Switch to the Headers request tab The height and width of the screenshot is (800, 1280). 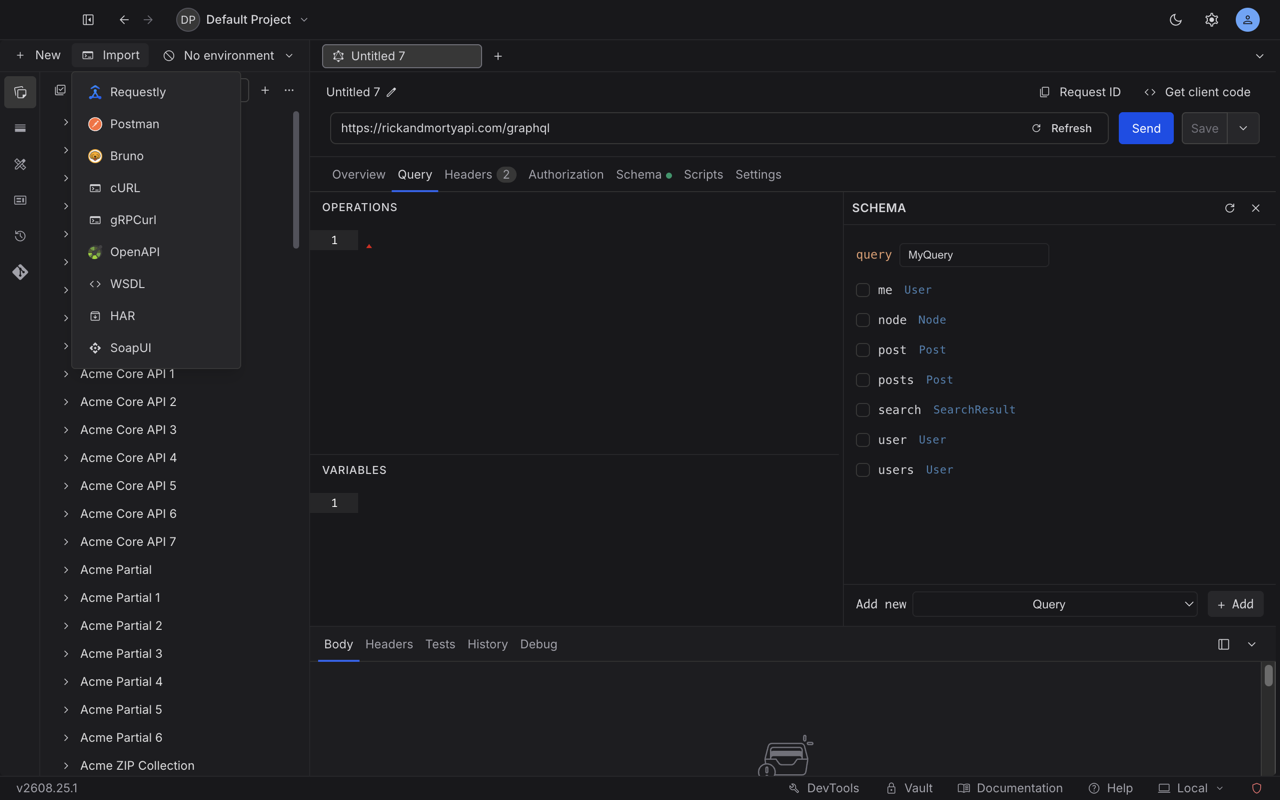(479, 175)
